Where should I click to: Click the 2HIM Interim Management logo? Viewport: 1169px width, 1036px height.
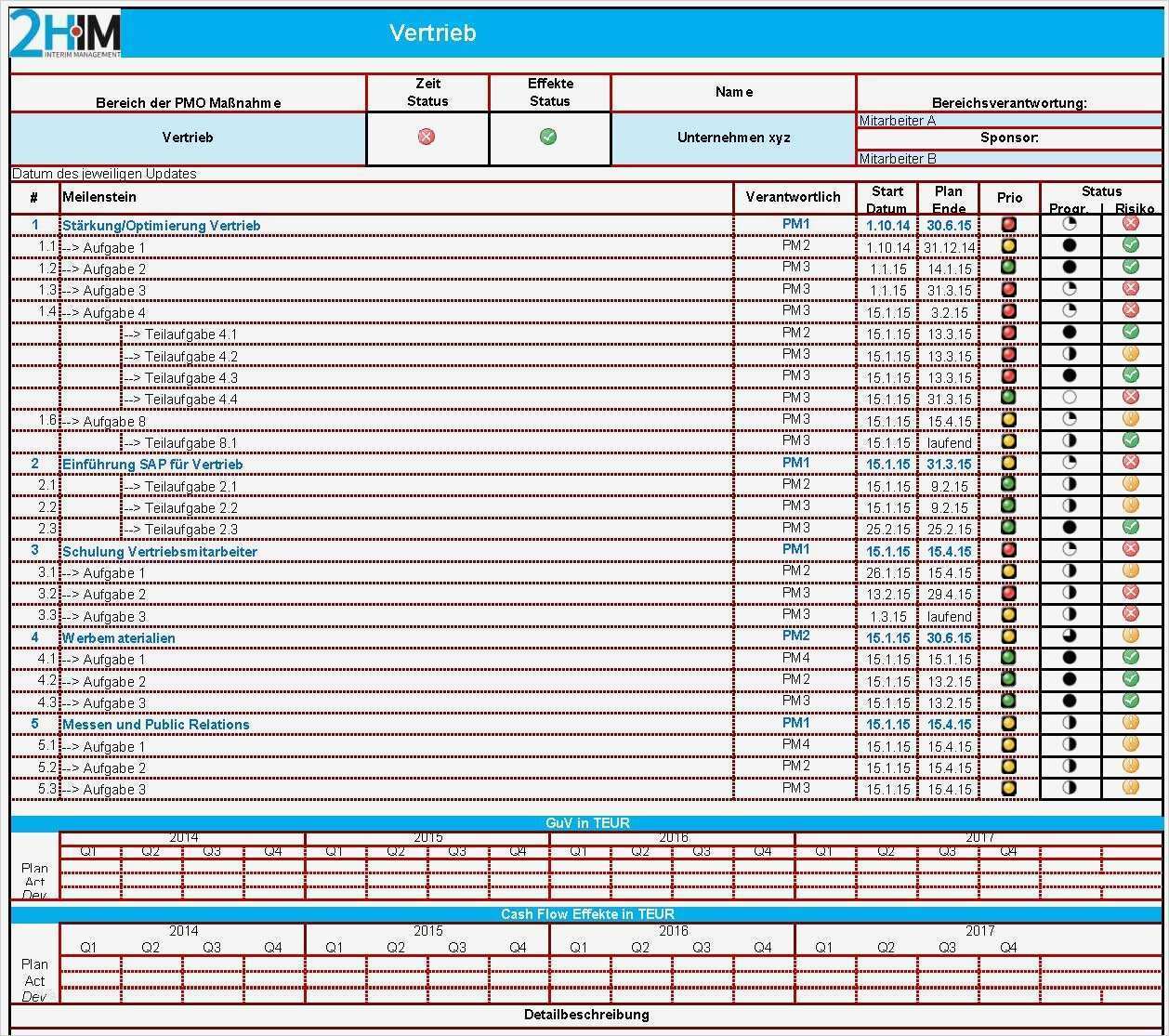pos(65,33)
